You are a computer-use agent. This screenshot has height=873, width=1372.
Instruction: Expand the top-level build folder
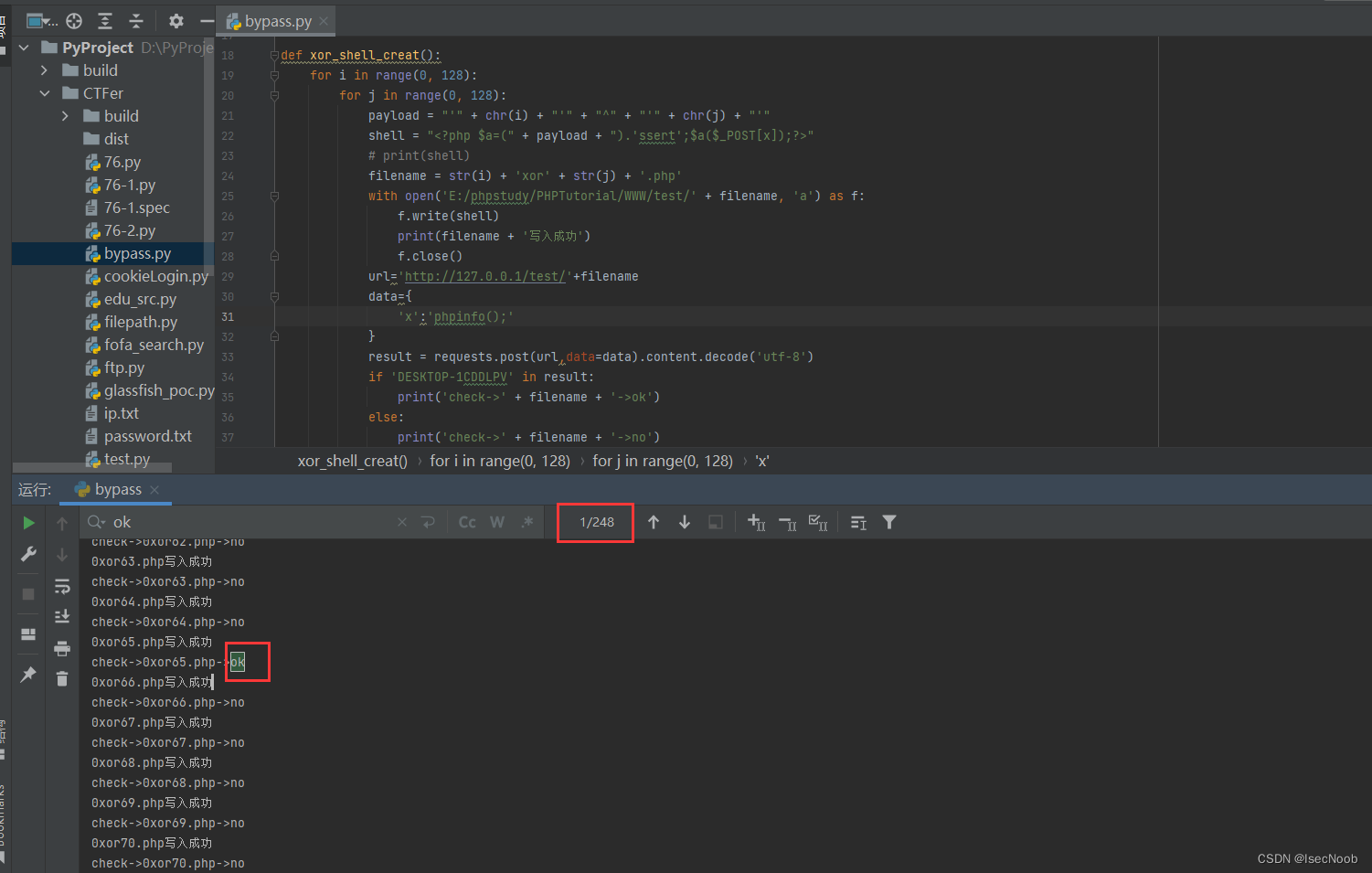click(44, 70)
